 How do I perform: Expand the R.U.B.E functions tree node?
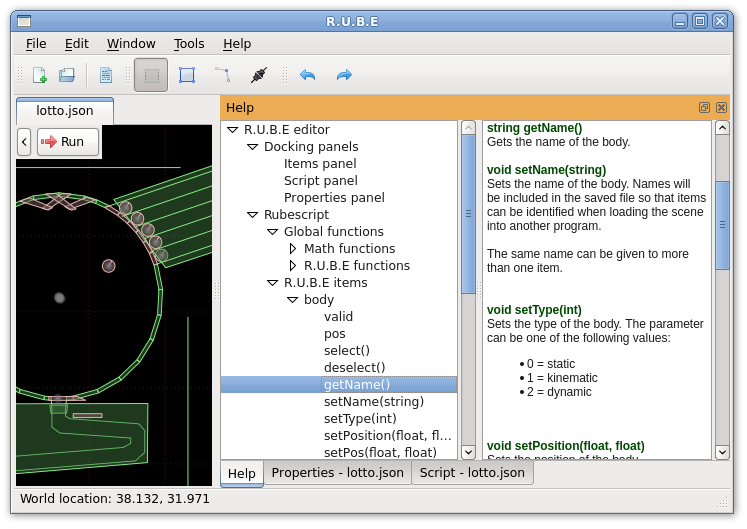pos(293,266)
